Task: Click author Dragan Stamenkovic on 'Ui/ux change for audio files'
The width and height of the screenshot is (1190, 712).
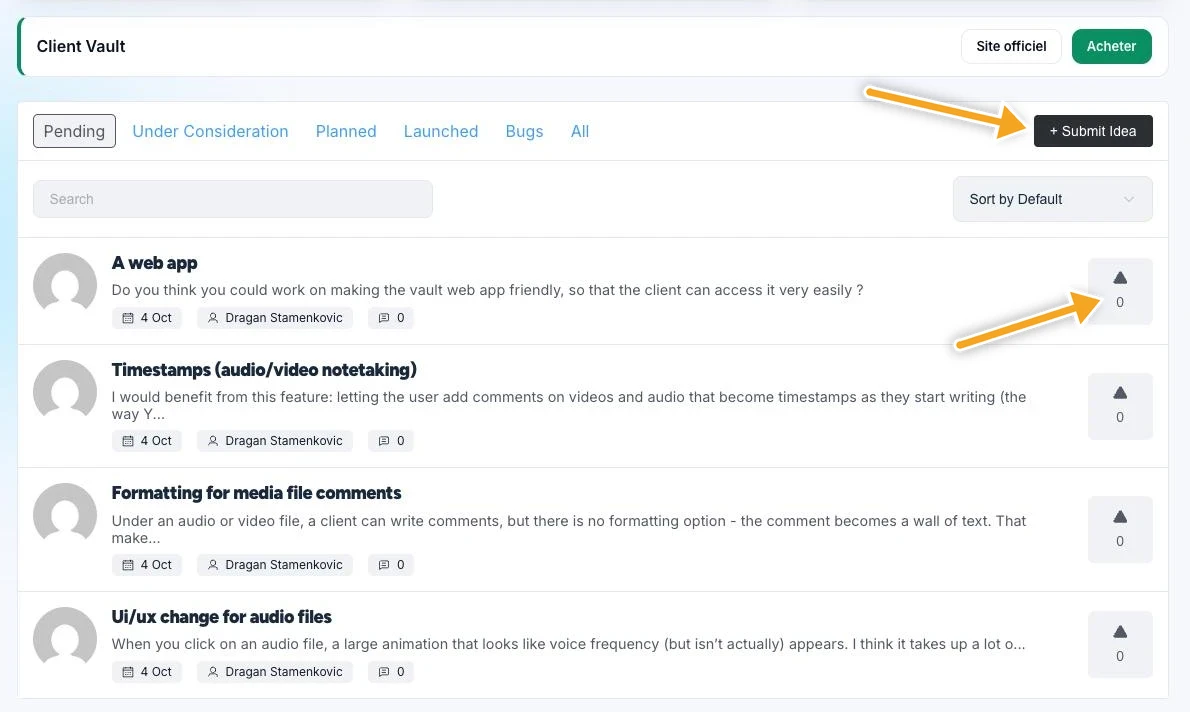Action: (x=275, y=672)
